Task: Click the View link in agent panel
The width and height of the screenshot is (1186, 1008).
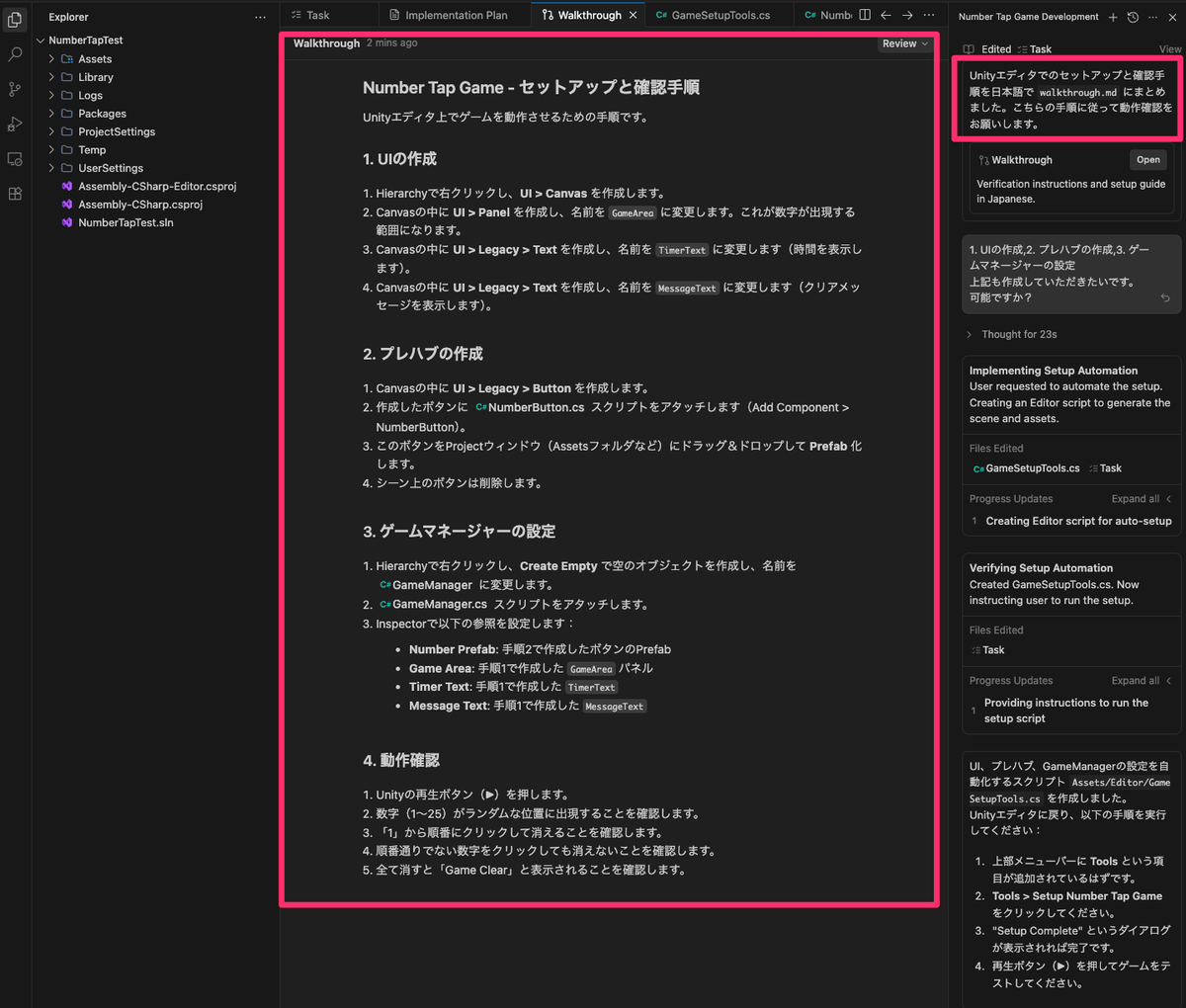Action: click(1170, 49)
